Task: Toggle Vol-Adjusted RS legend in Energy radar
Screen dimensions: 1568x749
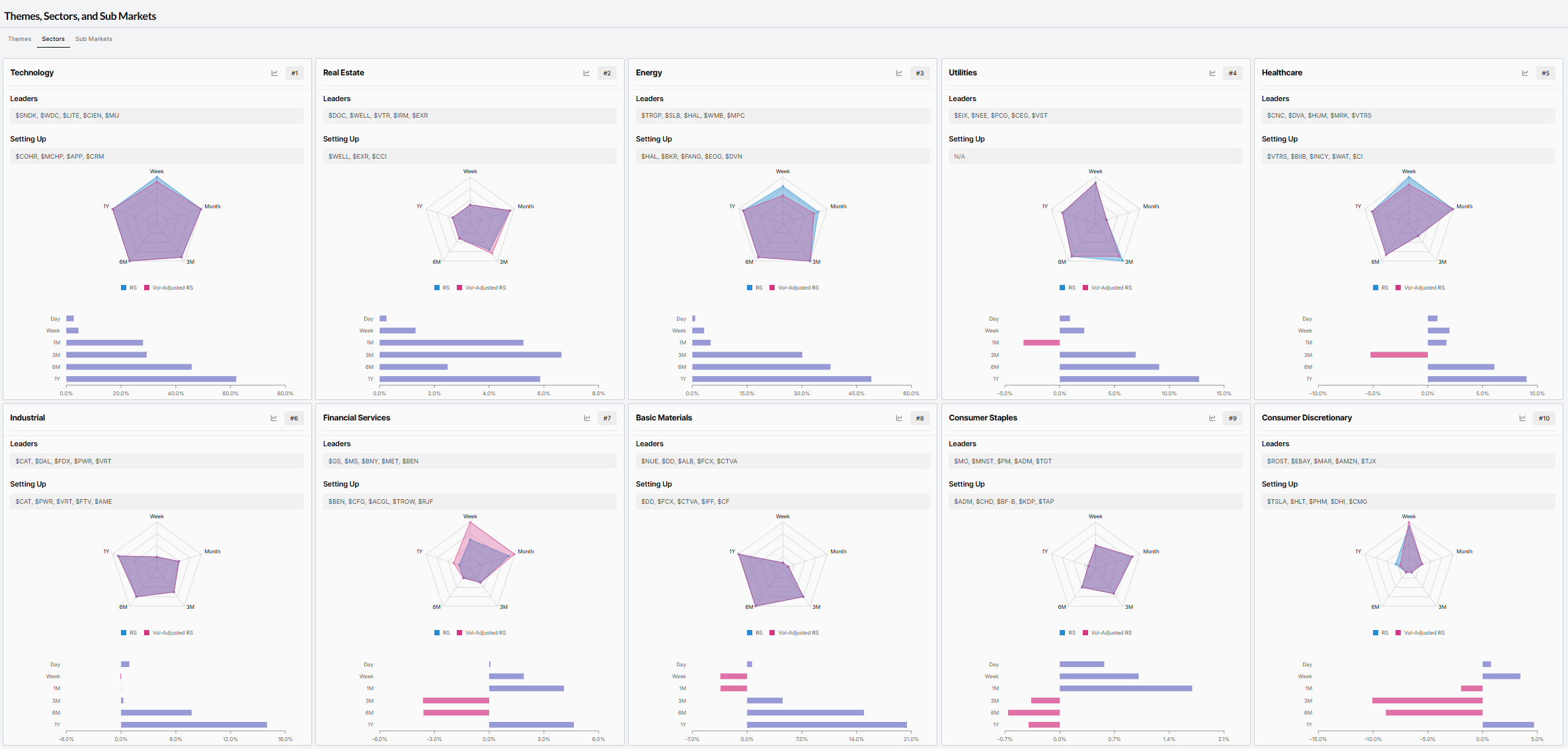Action: coord(794,288)
